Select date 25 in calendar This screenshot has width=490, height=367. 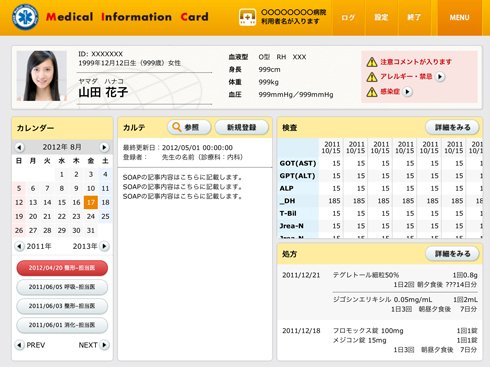(105, 216)
